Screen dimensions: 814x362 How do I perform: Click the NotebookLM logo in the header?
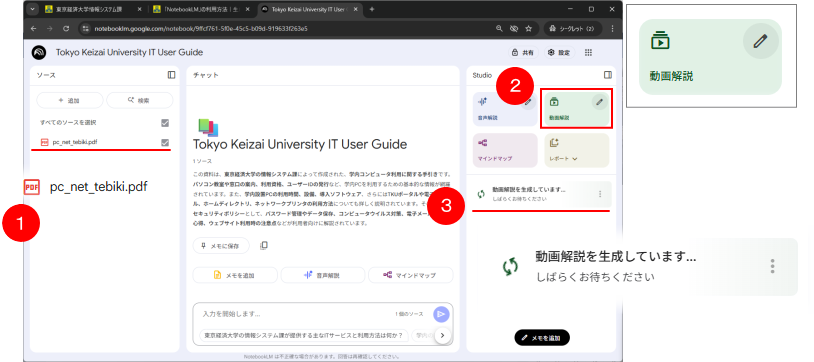(x=39, y=52)
